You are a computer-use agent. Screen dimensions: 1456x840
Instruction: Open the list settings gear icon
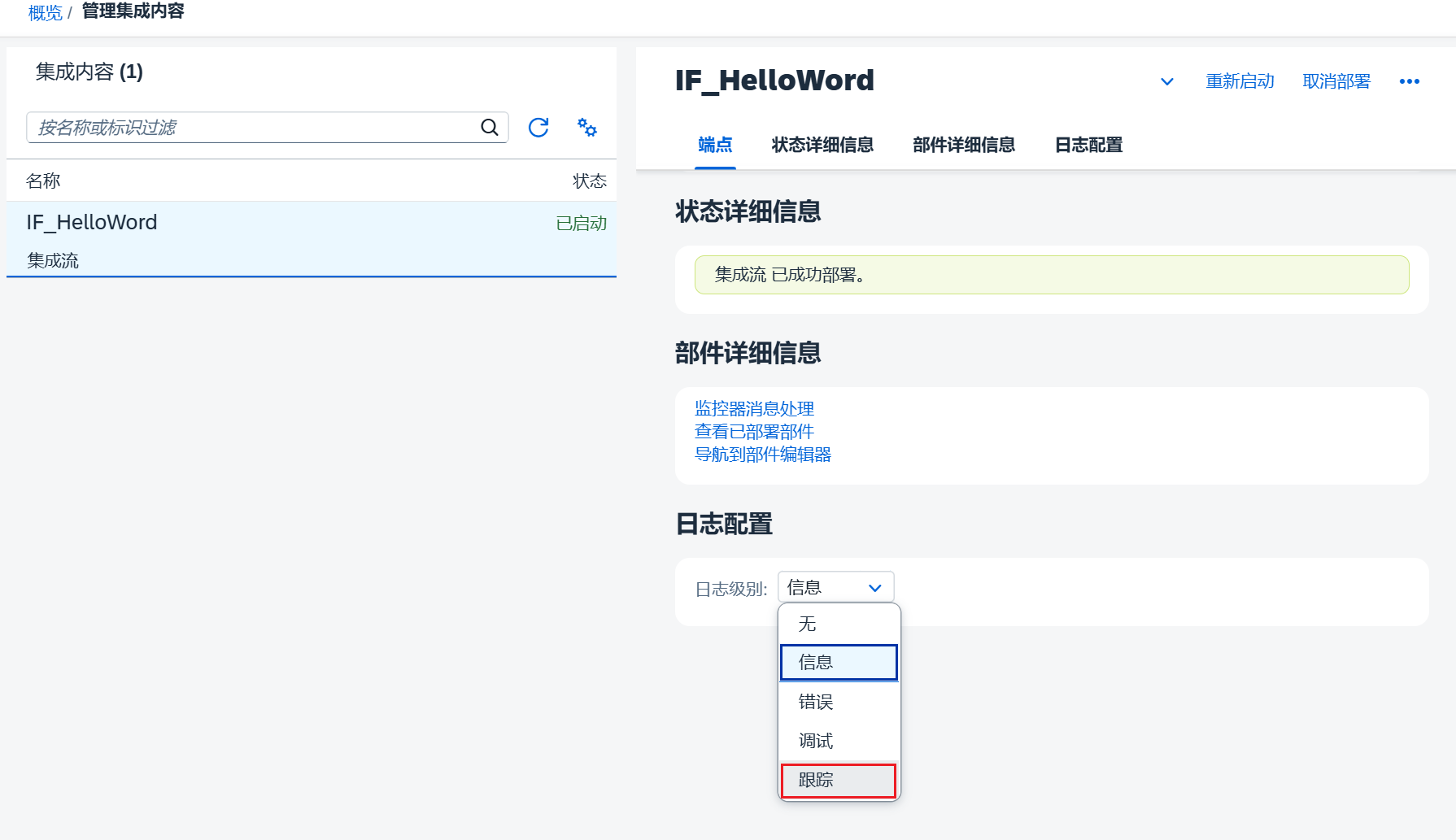(x=586, y=128)
